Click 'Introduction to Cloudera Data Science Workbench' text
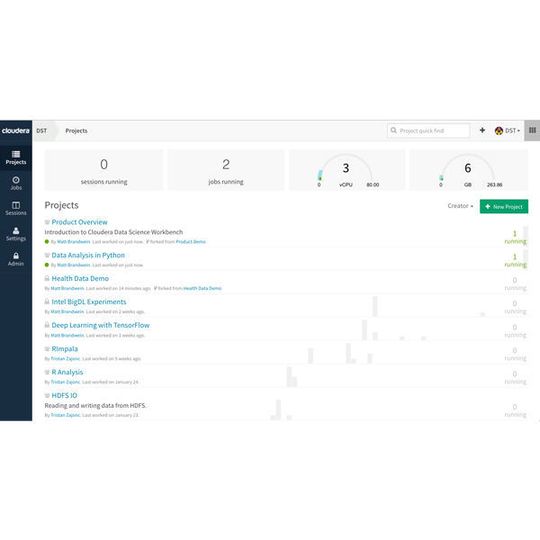 (114, 232)
